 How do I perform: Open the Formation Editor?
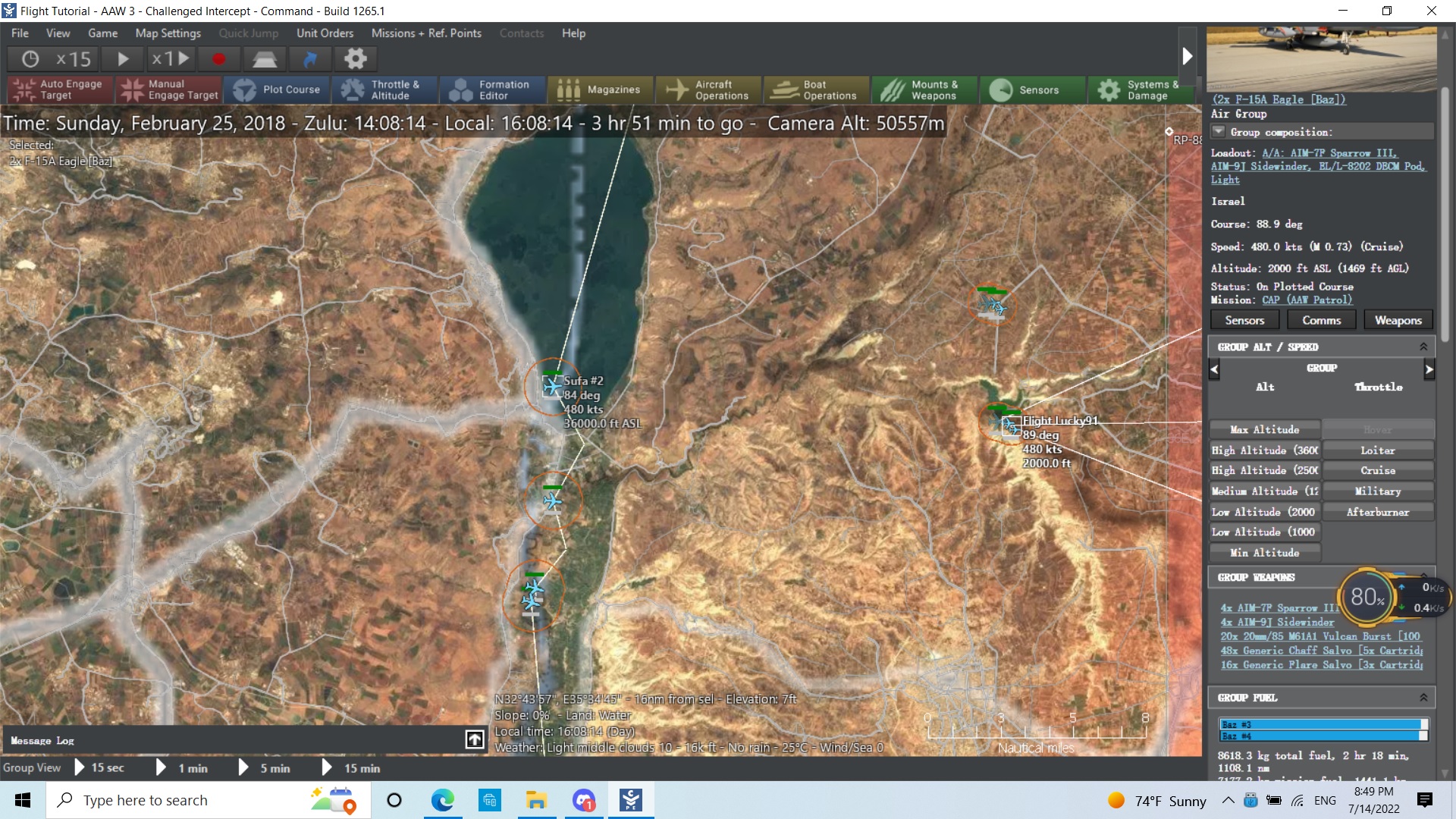493,89
